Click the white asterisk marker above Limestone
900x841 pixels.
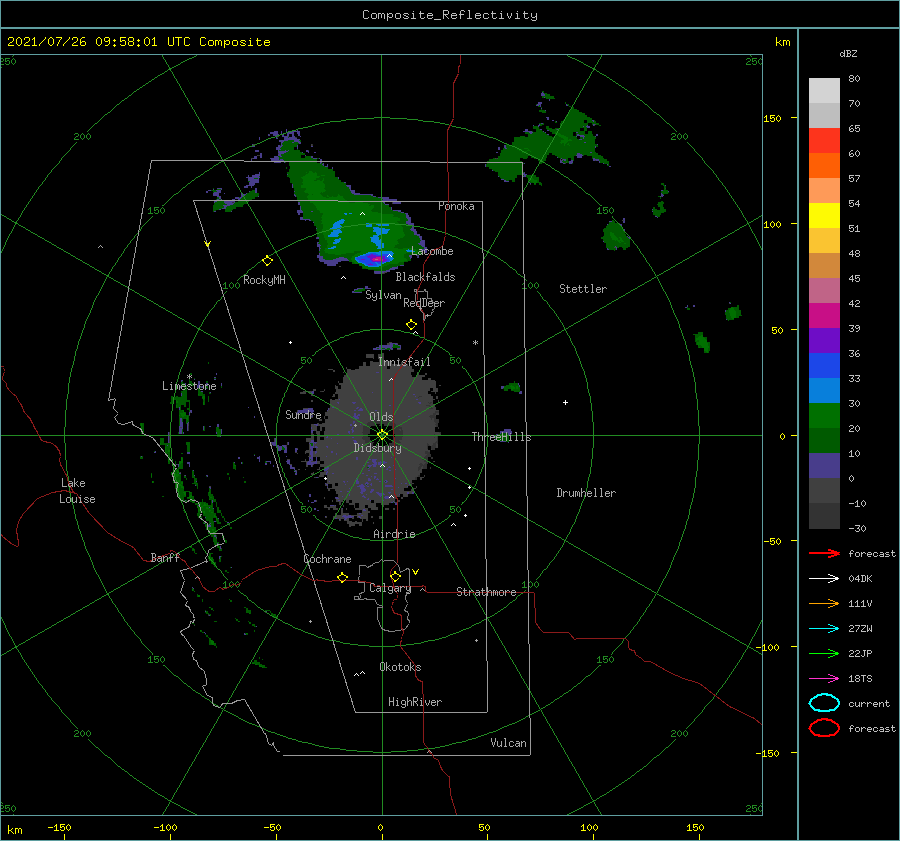click(x=189, y=377)
